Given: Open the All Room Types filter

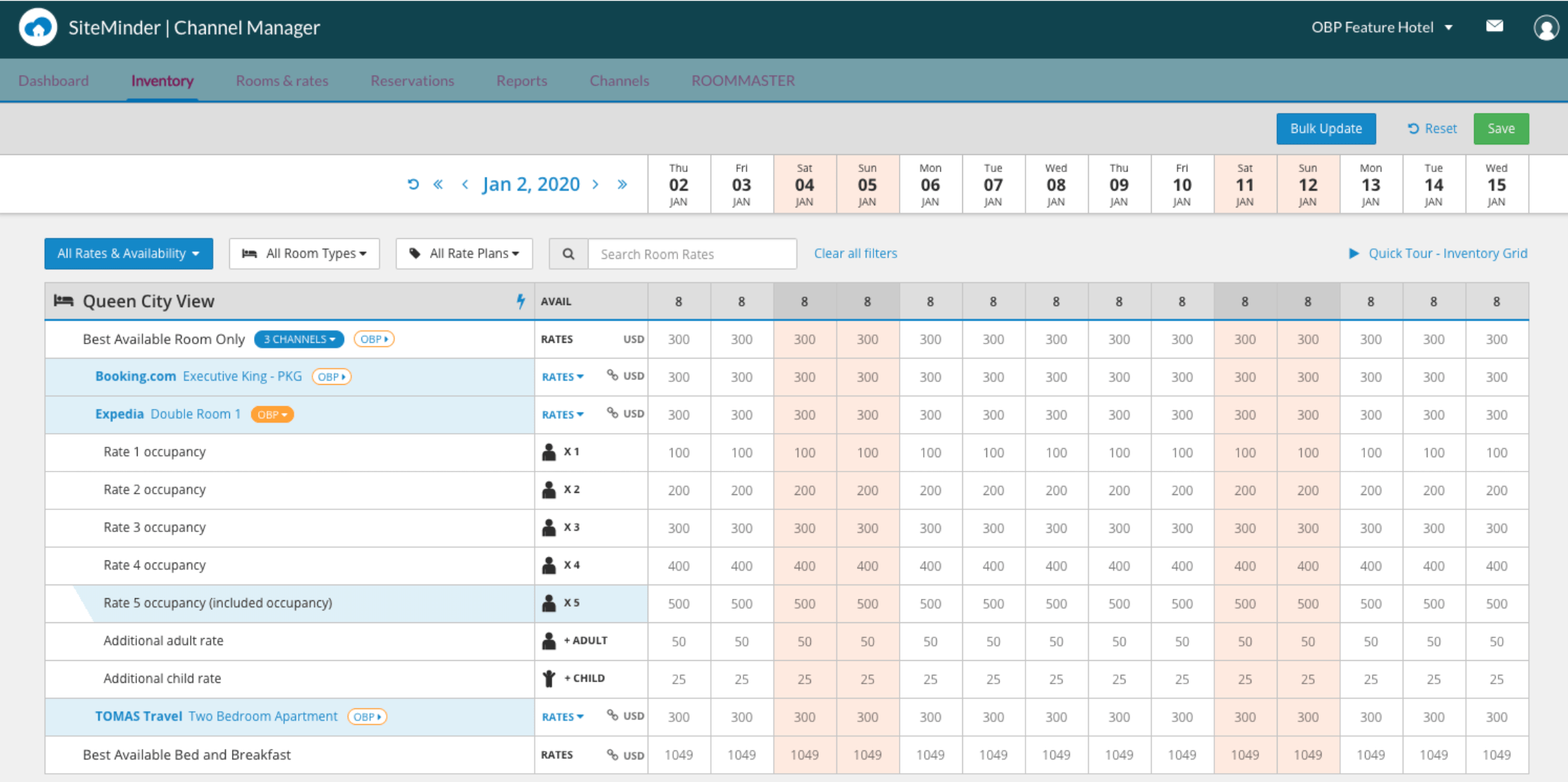Looking at the screenshot, I should tap(304, 254).
